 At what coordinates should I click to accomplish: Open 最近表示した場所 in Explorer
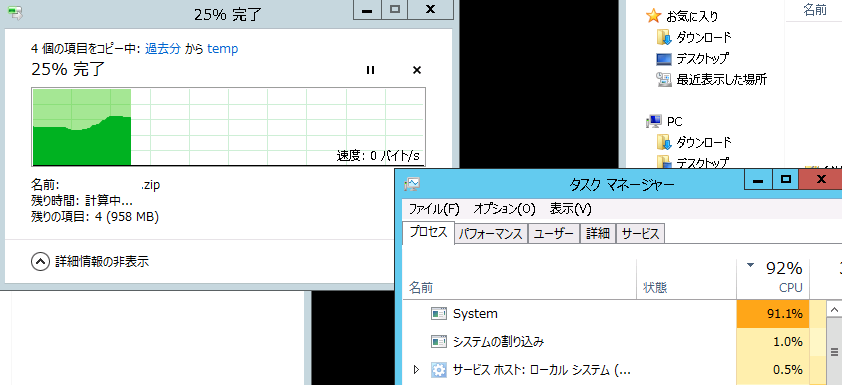721,80
